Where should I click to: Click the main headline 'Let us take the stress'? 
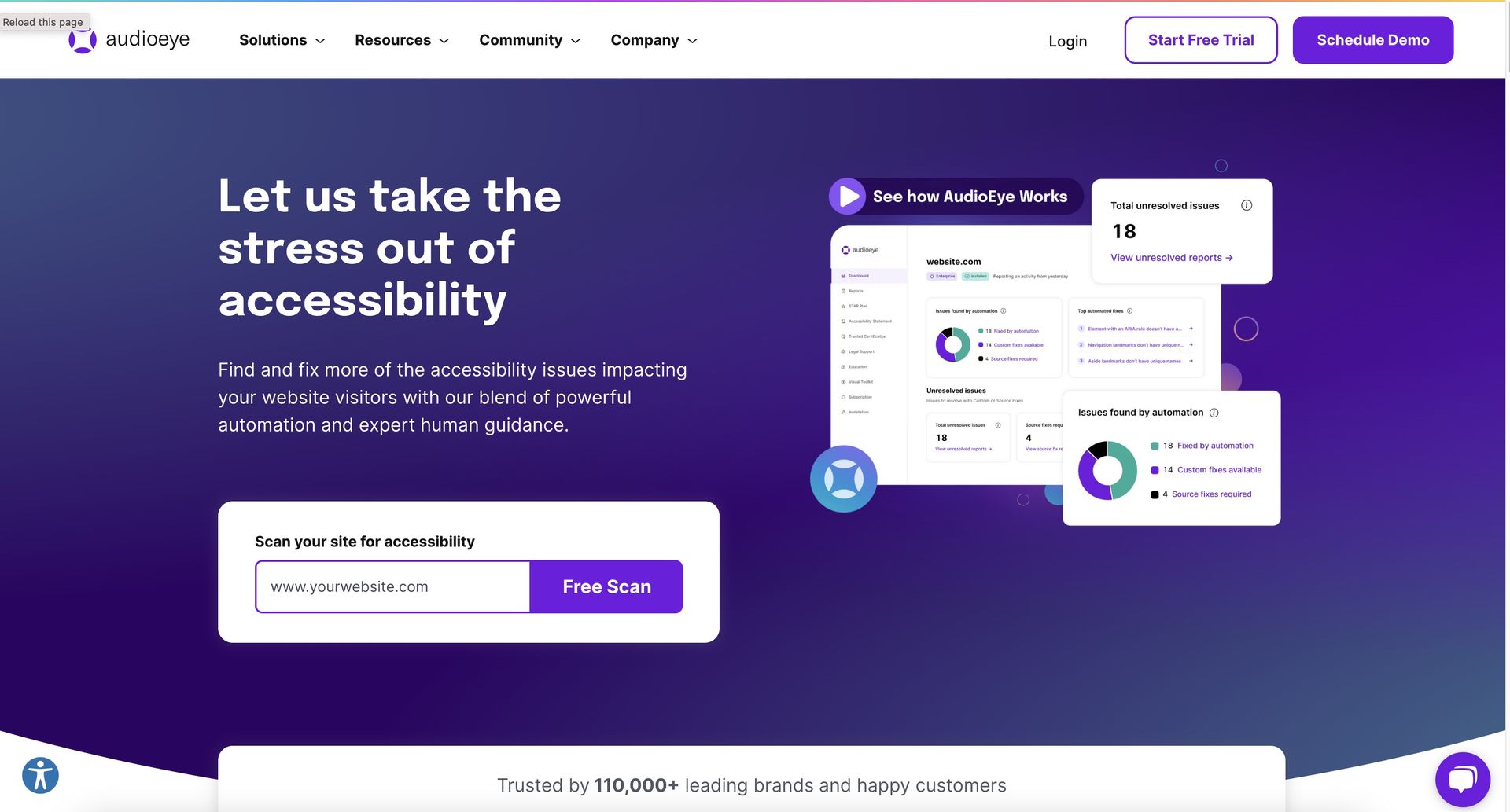(389, 248)
